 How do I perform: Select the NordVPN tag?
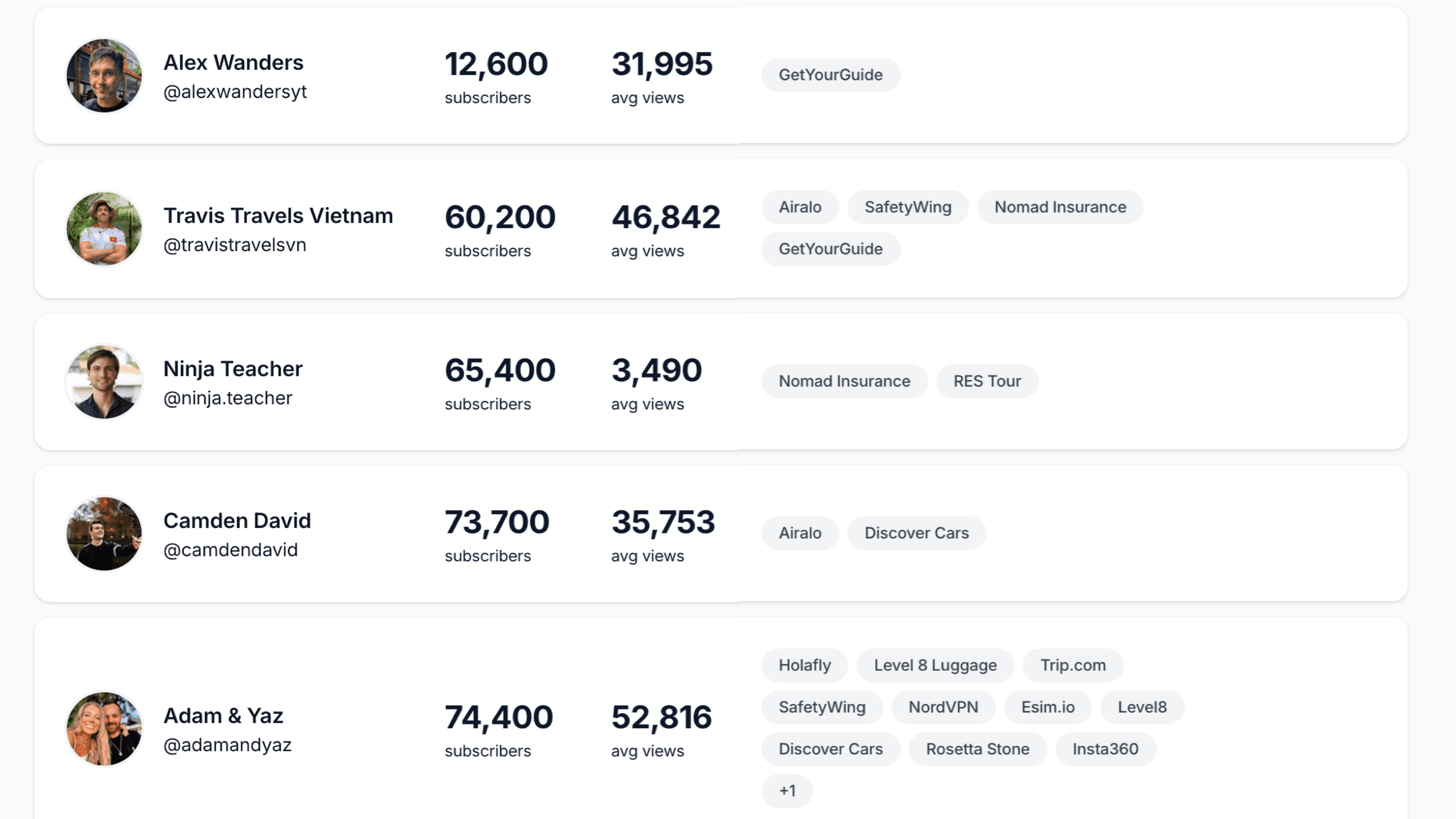tap(943, 707)
